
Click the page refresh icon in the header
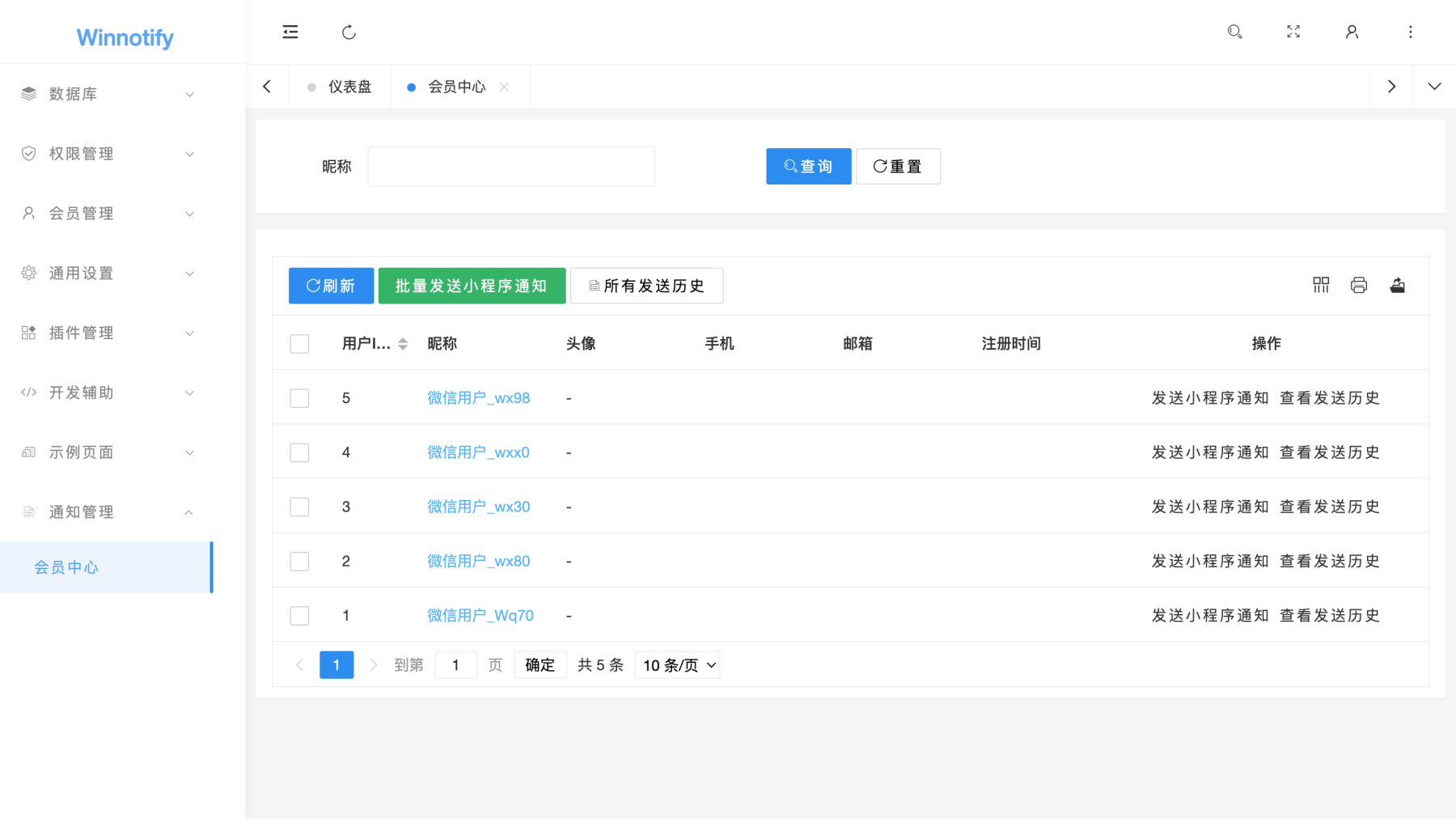[349, 32]
